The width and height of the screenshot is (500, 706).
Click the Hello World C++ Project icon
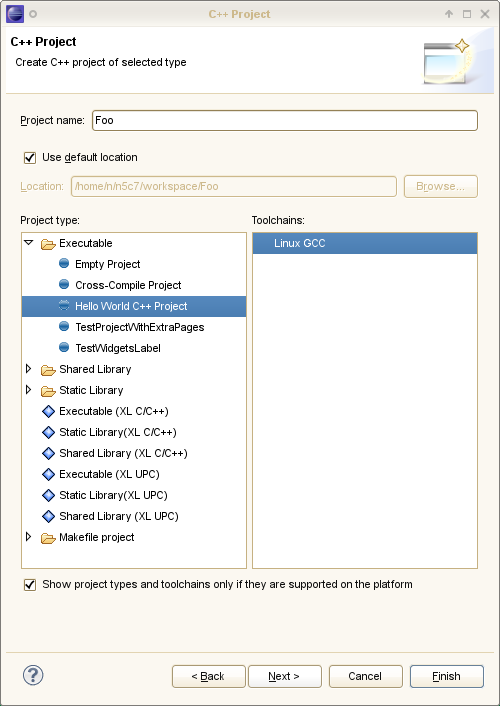[64, 306]
